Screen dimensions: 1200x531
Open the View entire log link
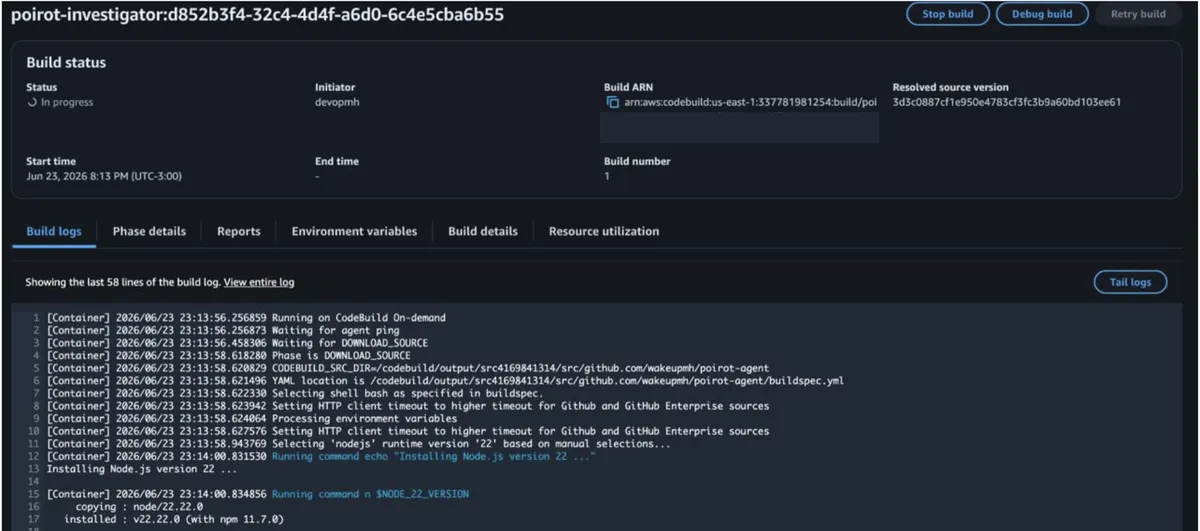(259, 282)
